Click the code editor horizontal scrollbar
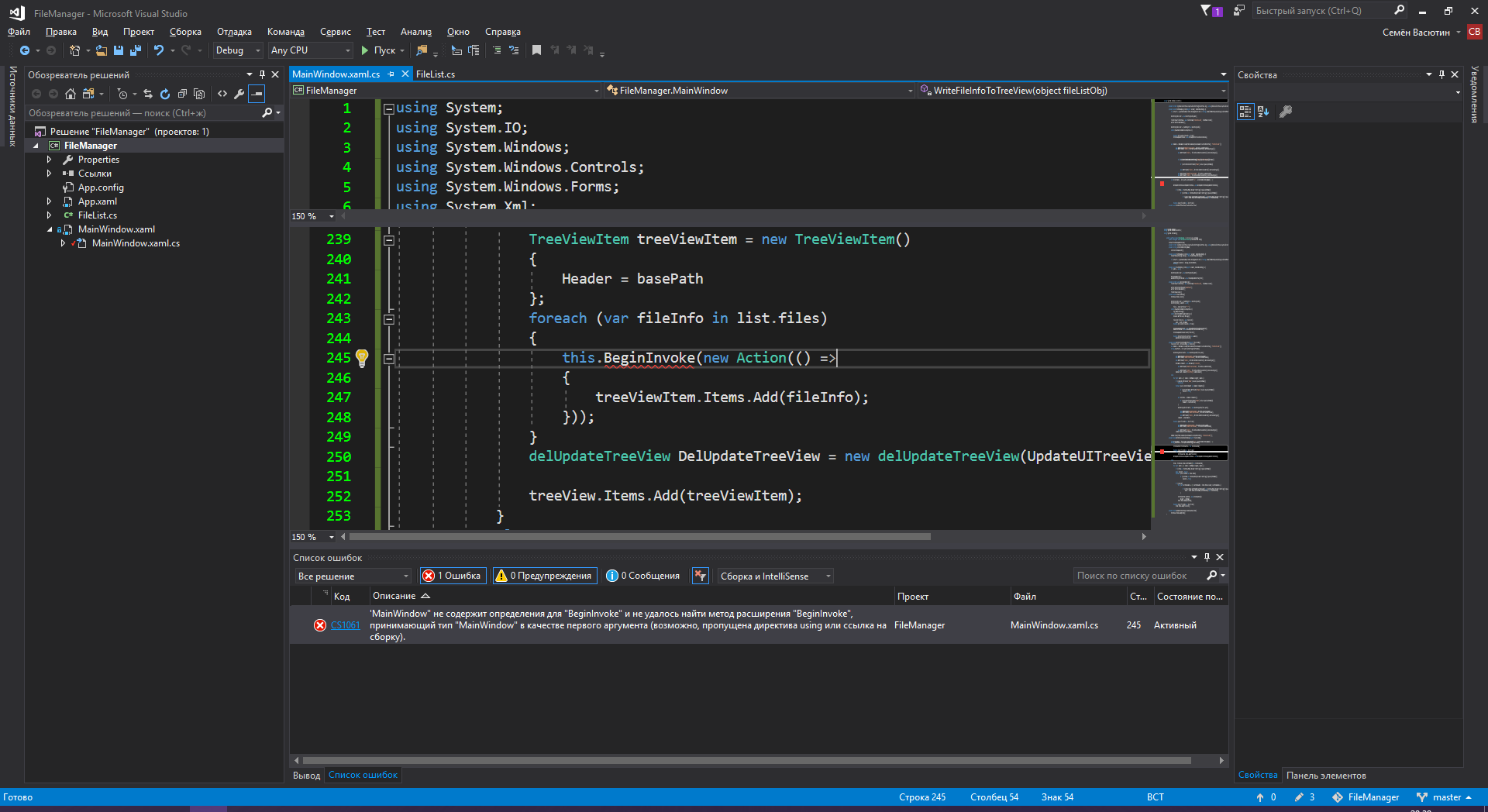This screenshot has height=812, width=1488. [x=639, y=537]
